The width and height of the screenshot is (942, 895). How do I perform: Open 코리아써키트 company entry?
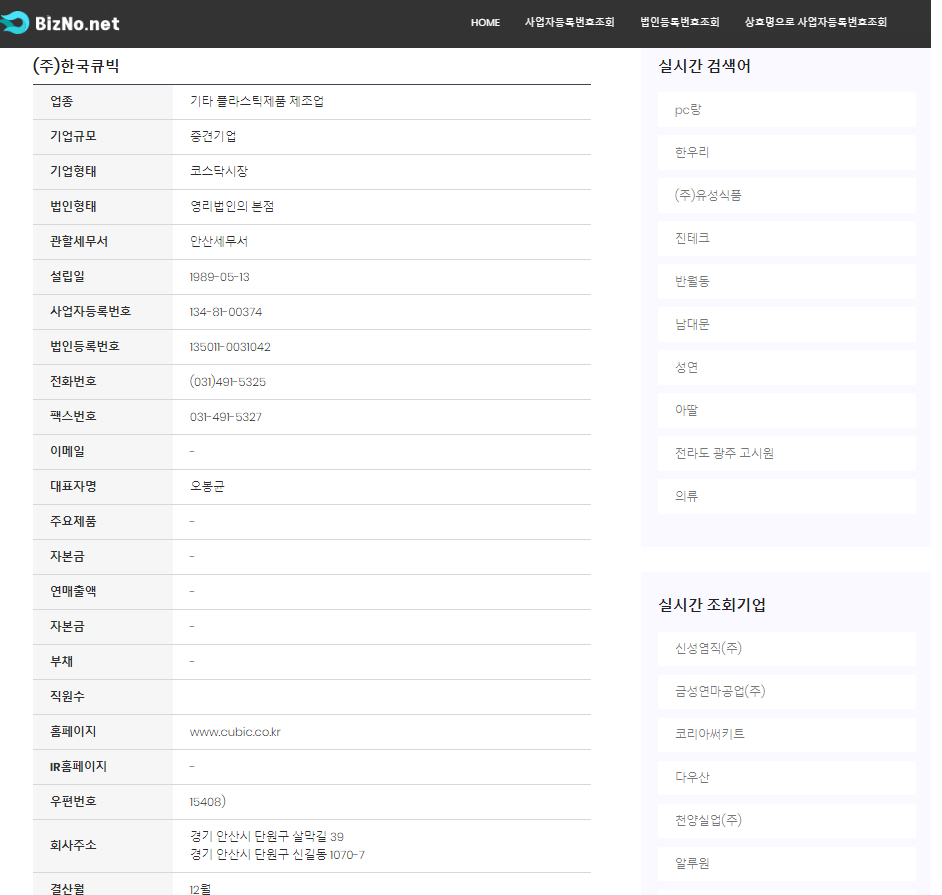(x=786, y=735)
